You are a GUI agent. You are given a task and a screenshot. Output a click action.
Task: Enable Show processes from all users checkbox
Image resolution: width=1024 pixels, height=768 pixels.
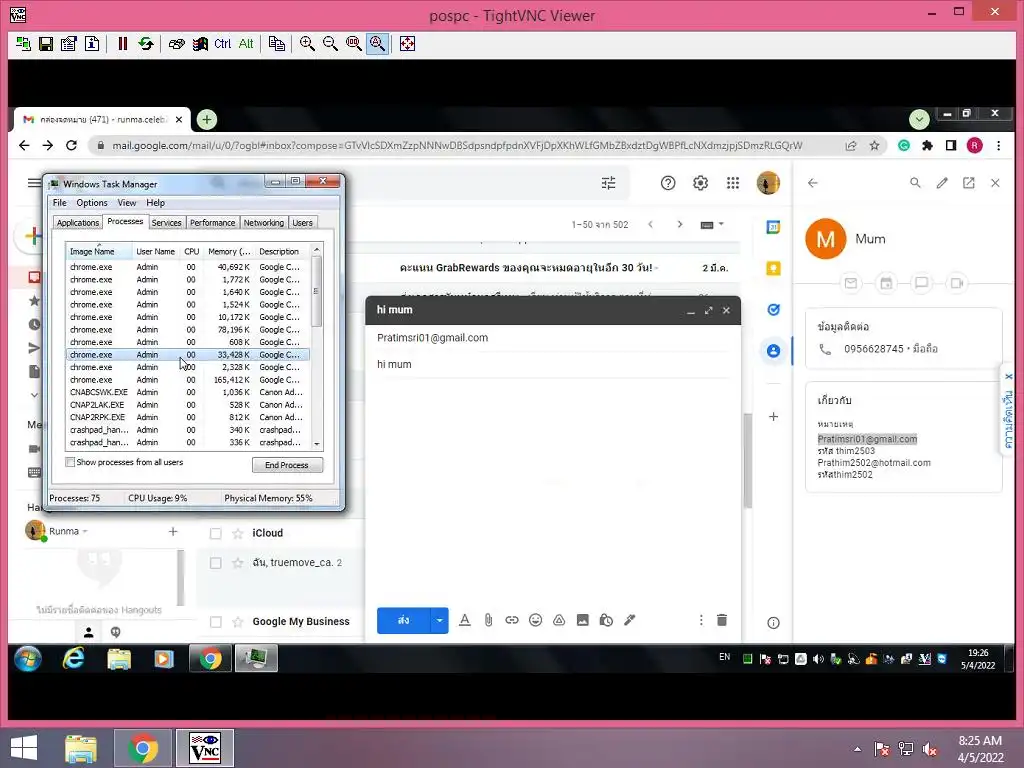70,462
